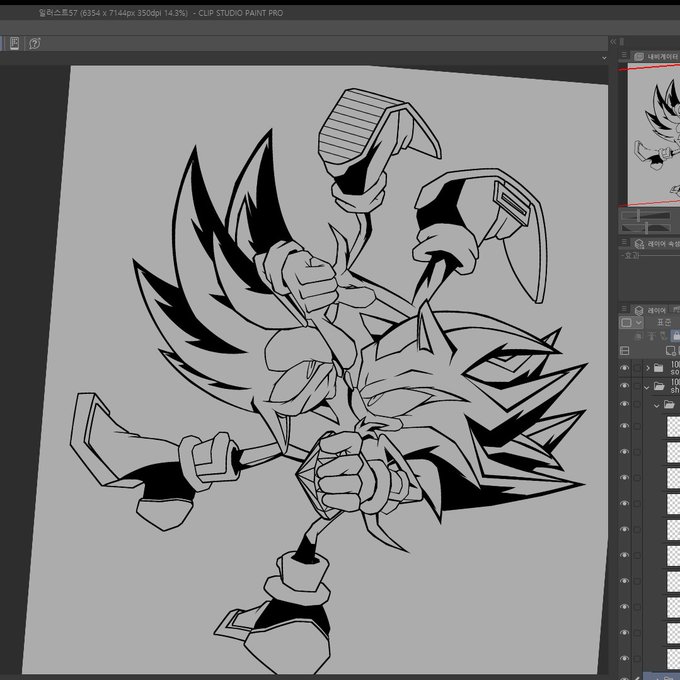Switch to the 레이어 (Layer) tab
This screenshot has width=680, height=680.
tap(650, 310)
